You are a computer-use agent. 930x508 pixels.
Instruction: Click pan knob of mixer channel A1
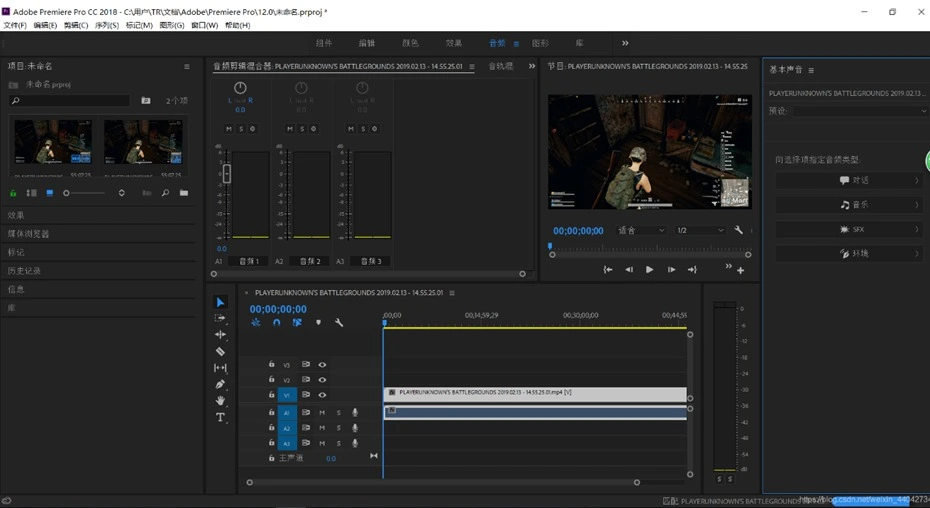click(x=240, y=88)
